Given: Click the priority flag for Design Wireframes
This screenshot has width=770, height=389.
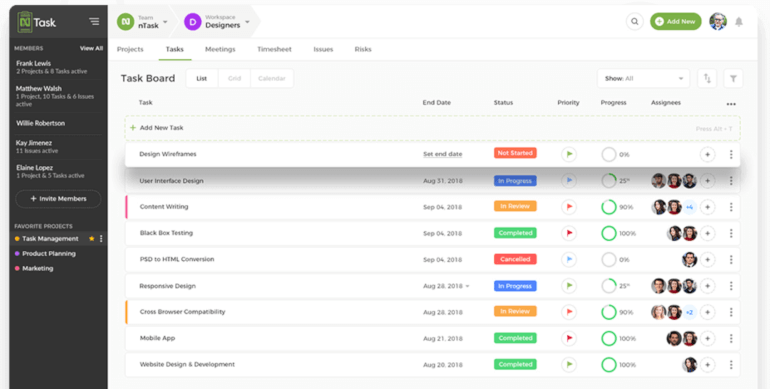Looking at the screenshot, I should [569, 154].
